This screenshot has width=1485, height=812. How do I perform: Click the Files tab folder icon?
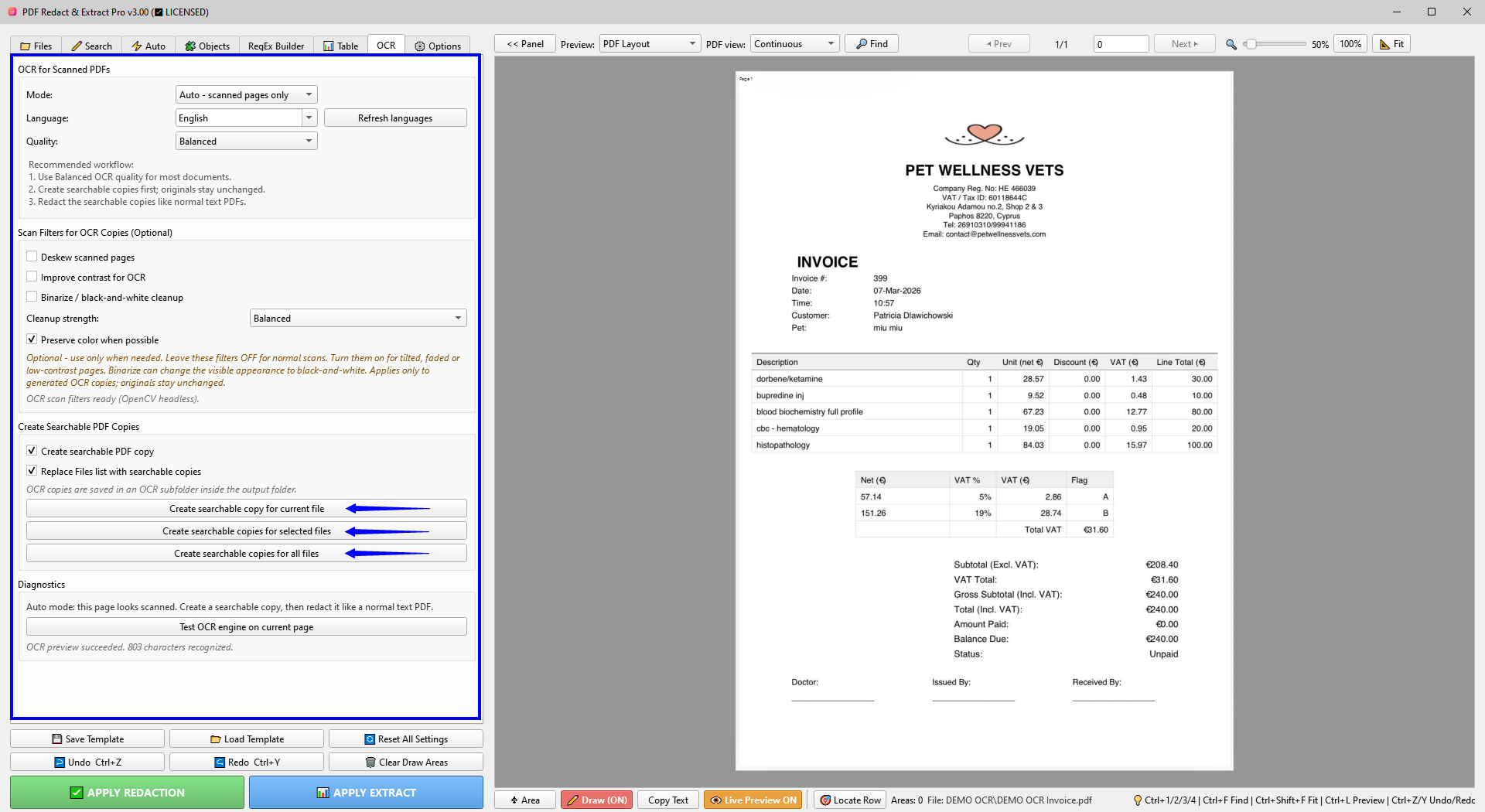pos(26,46)
